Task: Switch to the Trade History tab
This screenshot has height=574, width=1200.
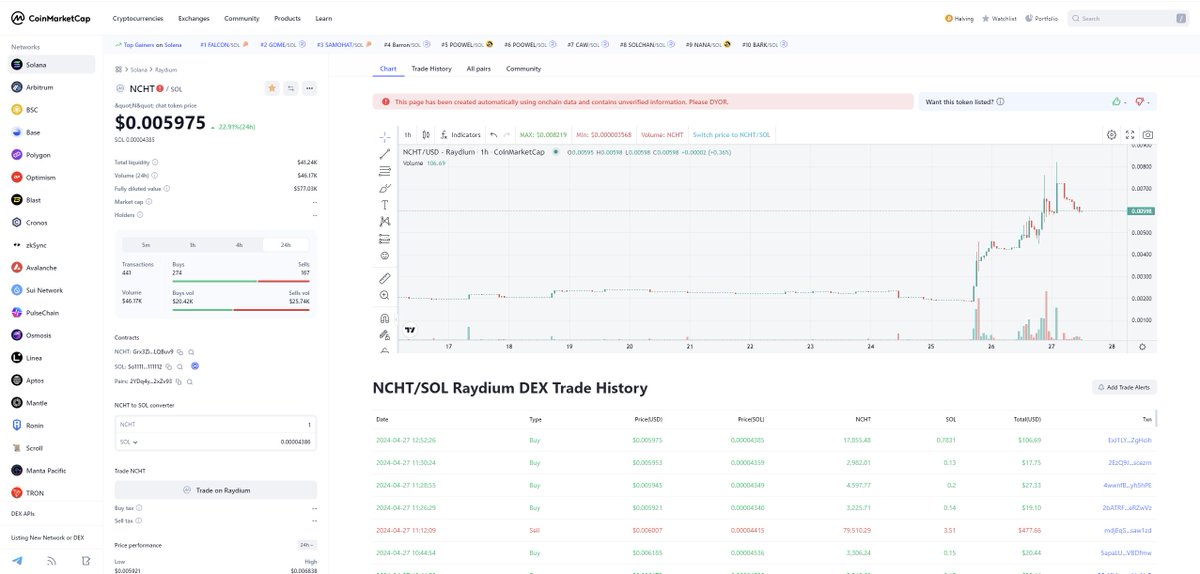Action: coord(432,69)
